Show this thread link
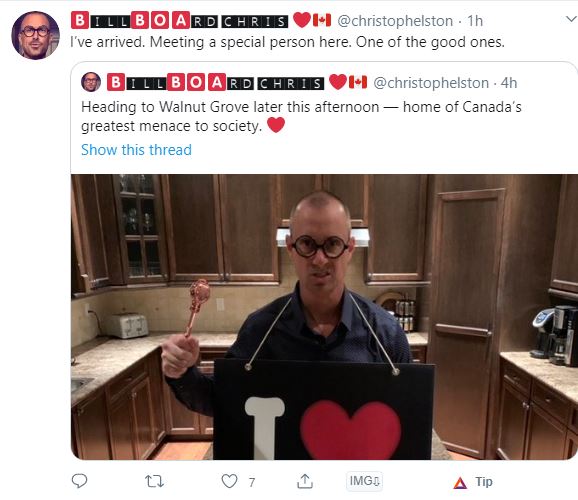 (136, 150)
